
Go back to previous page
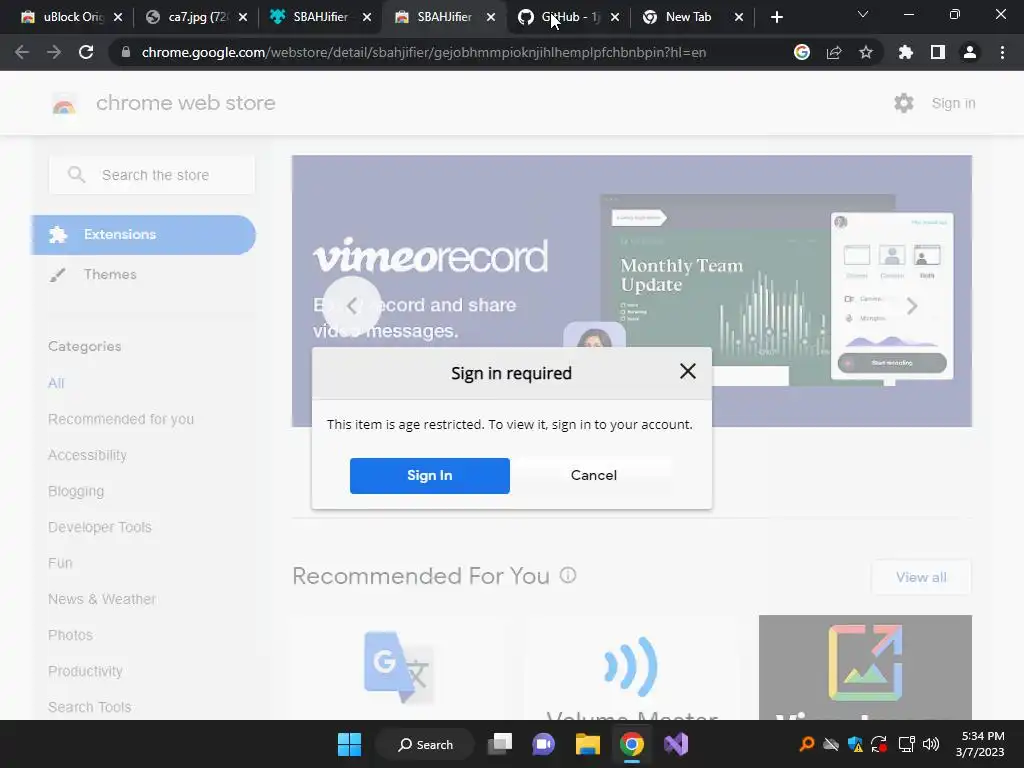coord(22,52)
